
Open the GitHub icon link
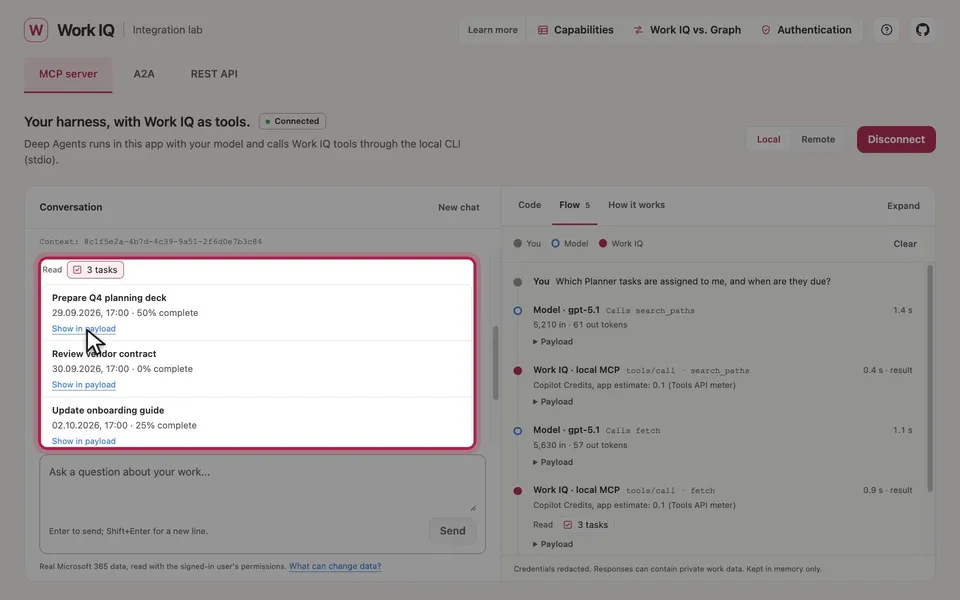click(x=923, y=30)
